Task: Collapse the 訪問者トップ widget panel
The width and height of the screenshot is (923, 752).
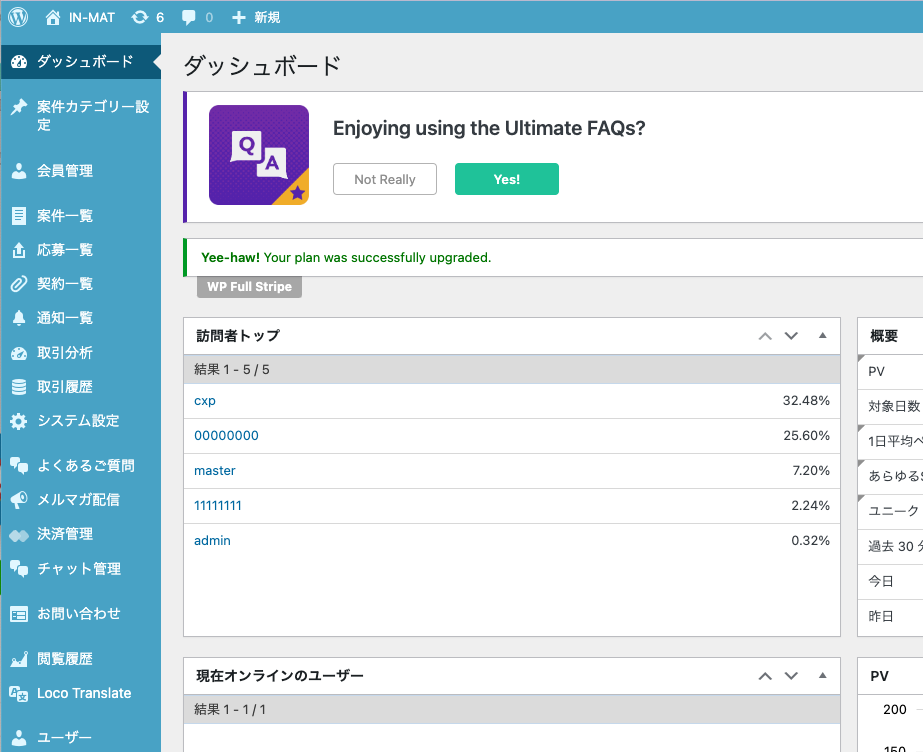Action: tap(823, 336)
